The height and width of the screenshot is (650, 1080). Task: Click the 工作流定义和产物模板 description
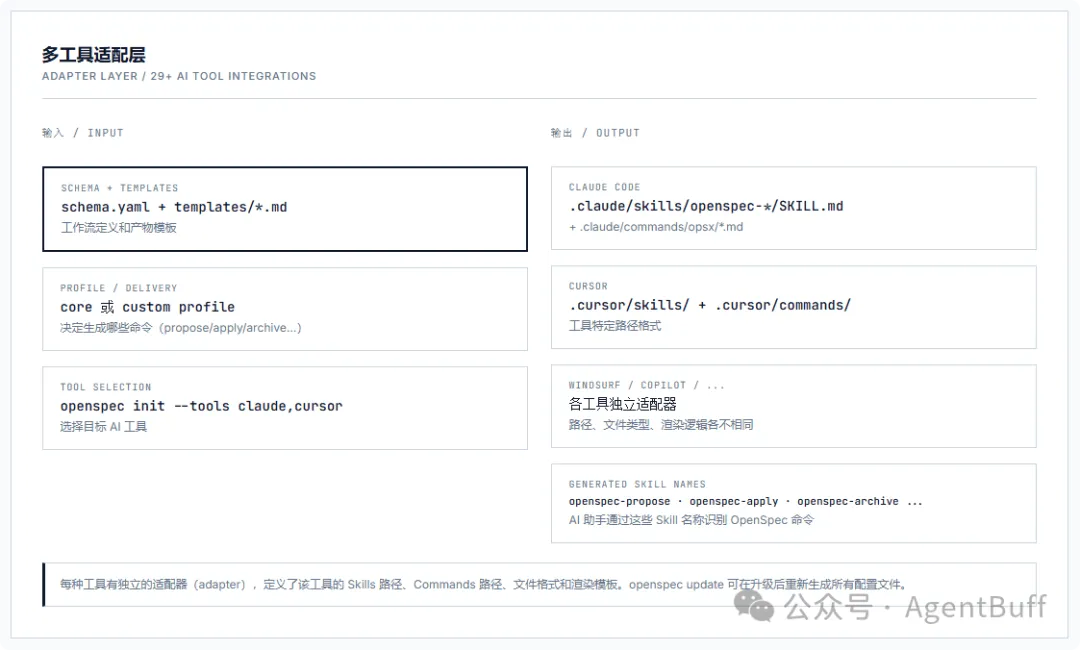click(118, 228)
